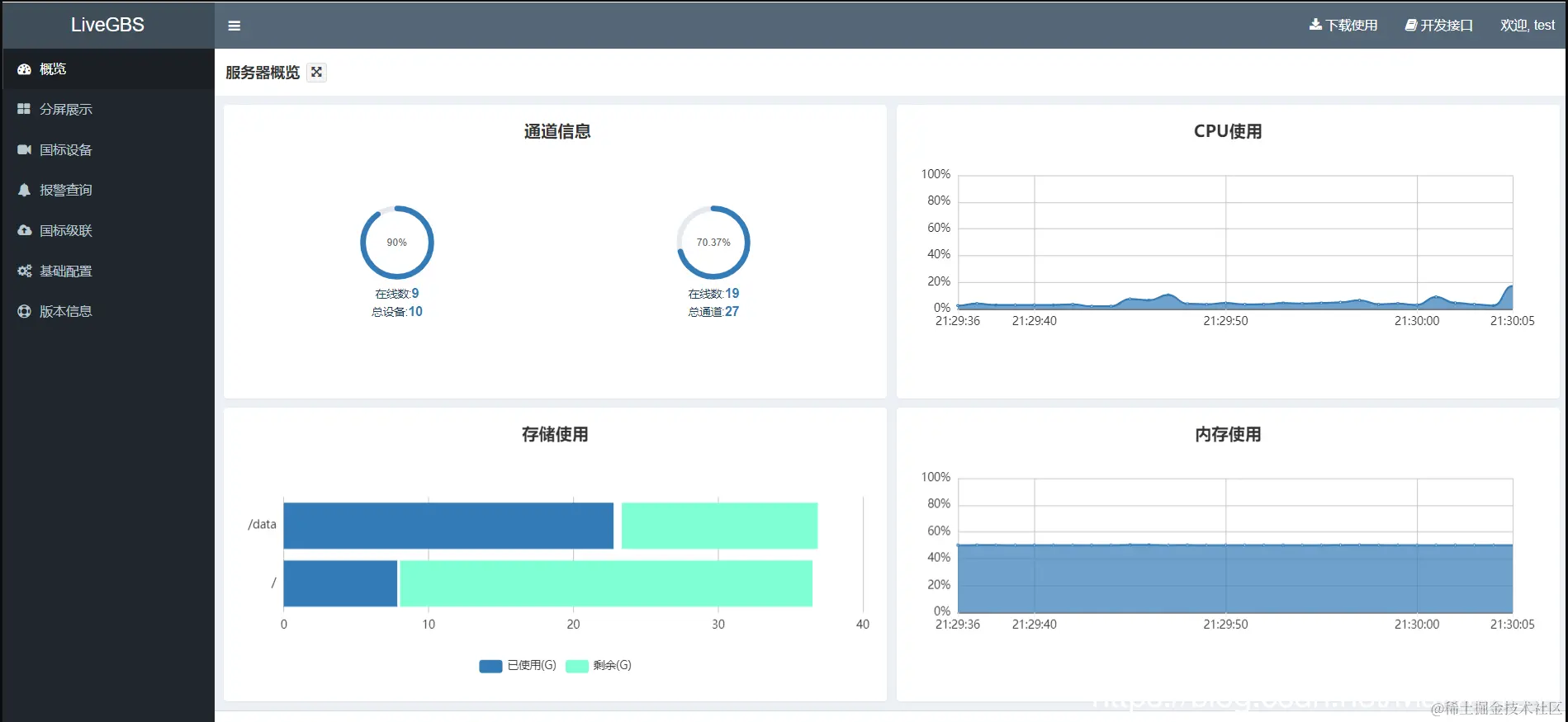
Task: Go to 国标设备 in the sidebar
Action: 107,149
